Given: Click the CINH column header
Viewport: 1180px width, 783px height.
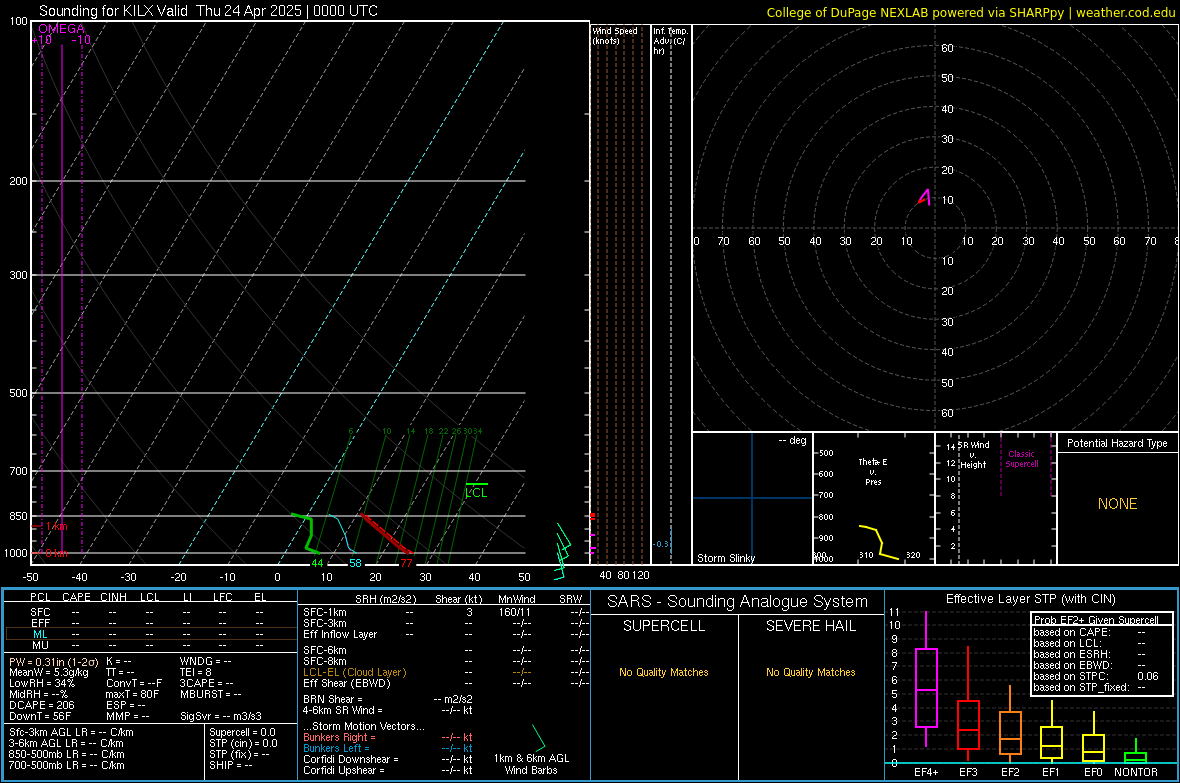Looking at the screenshot, I should tap(113, 597).
